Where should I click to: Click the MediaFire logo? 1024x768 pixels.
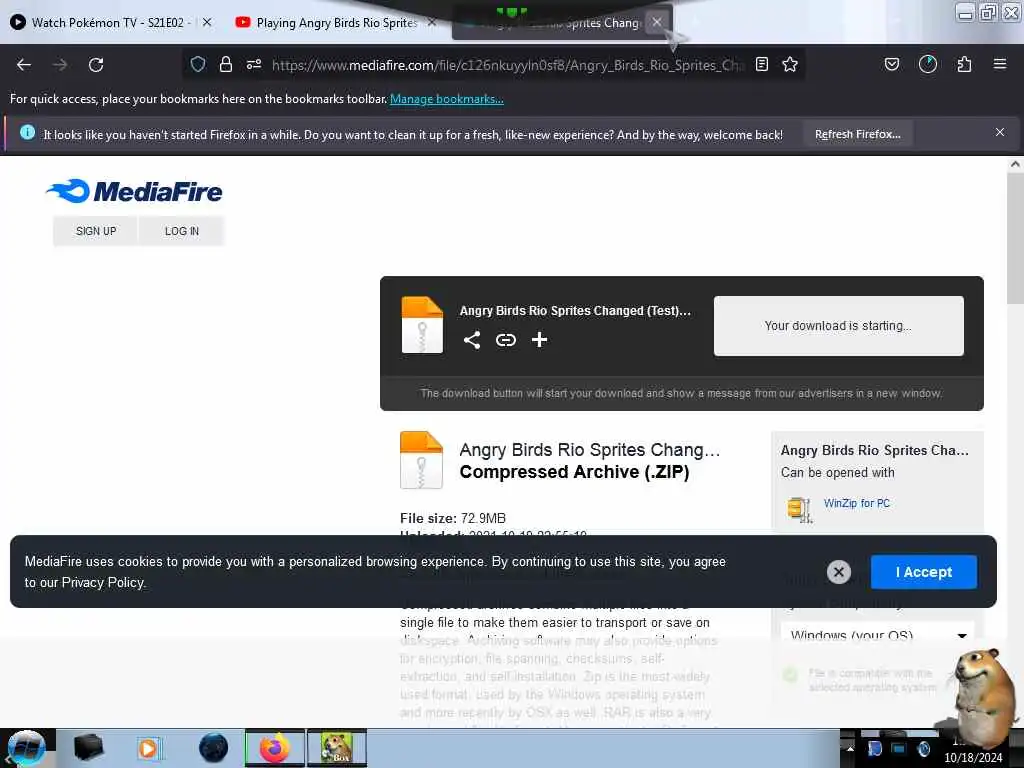[134, 191]
